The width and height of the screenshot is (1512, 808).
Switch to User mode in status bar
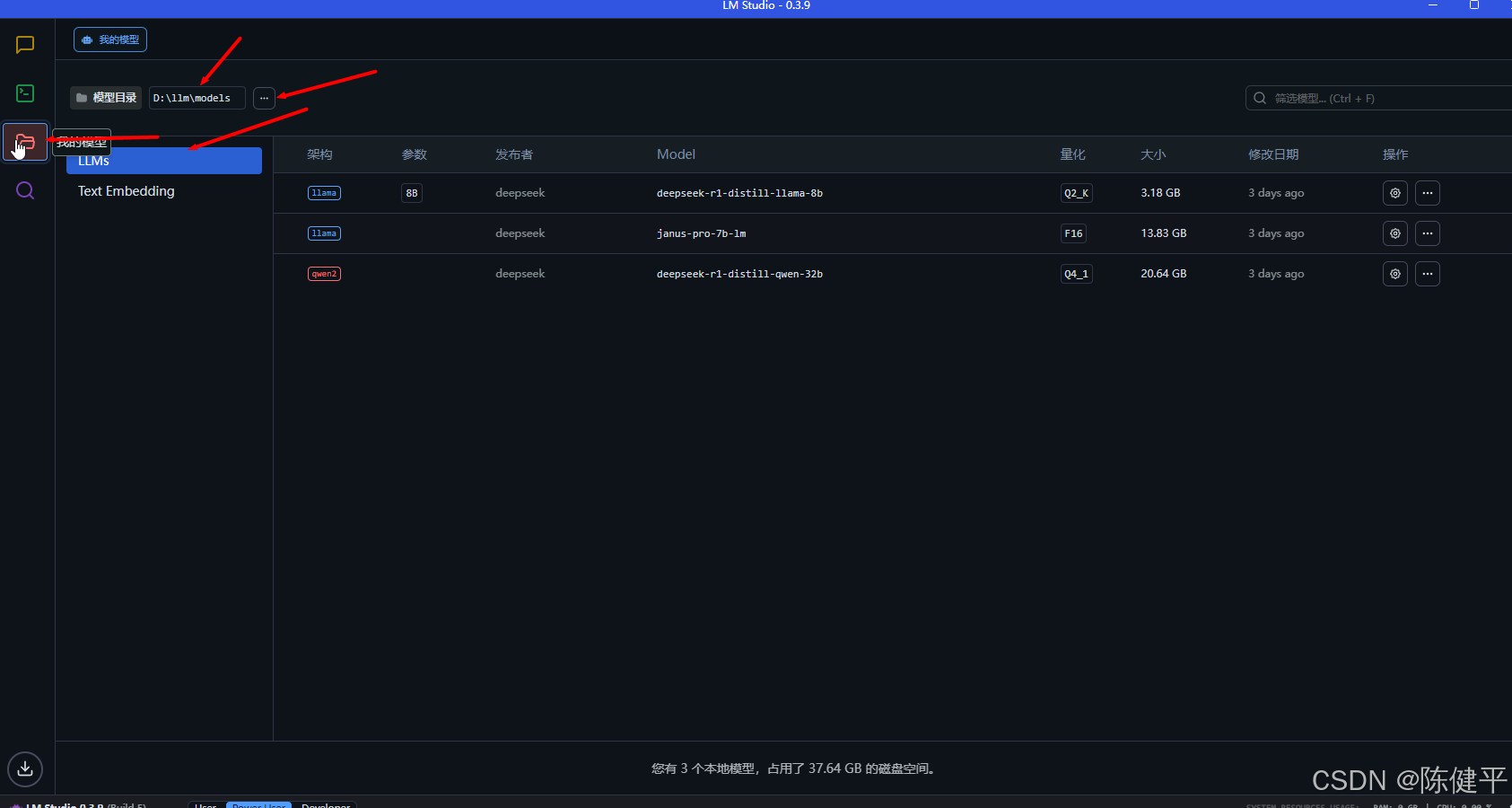click(x=206, y=805)
